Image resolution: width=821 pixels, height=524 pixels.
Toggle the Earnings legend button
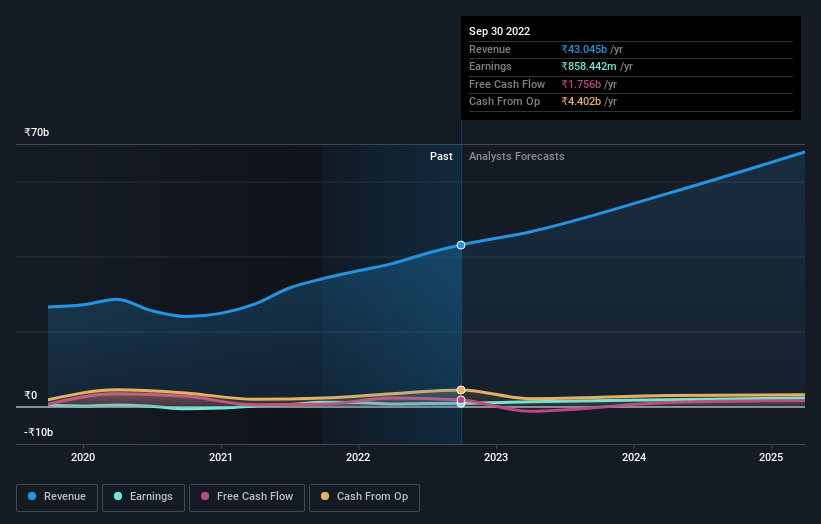(143, 497)
